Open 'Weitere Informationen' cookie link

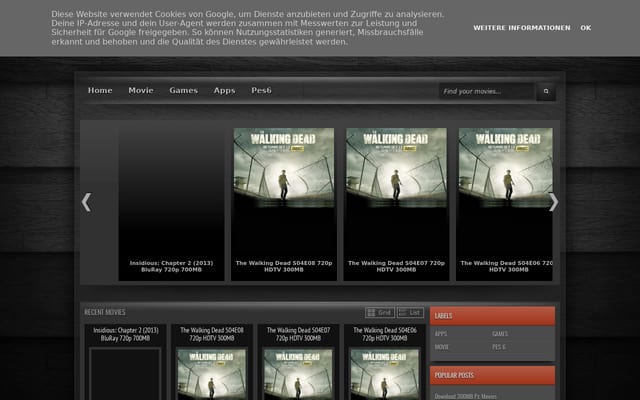click(522, 28)
